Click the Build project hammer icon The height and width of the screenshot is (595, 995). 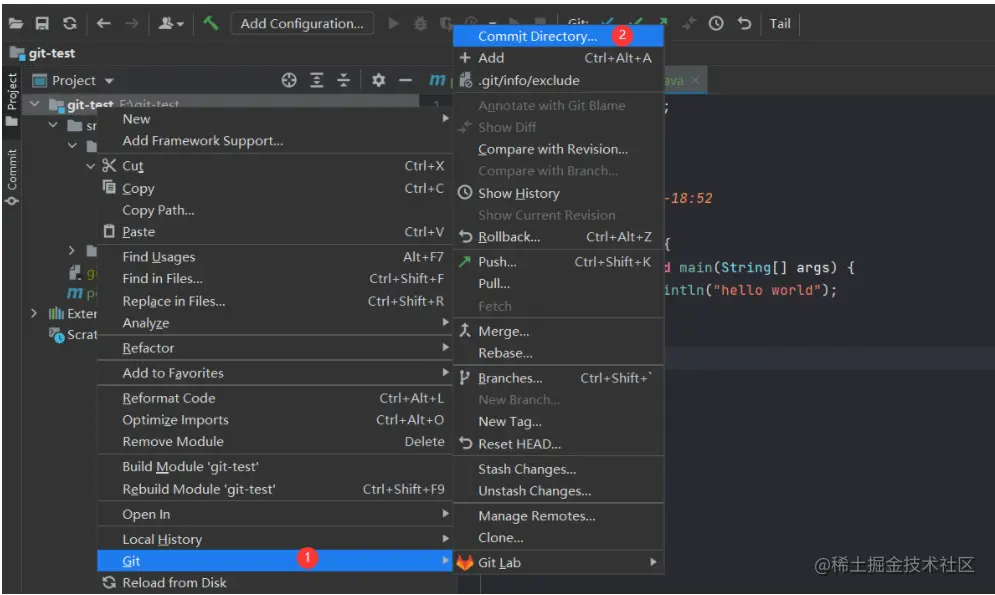click(x=211, y=23)
